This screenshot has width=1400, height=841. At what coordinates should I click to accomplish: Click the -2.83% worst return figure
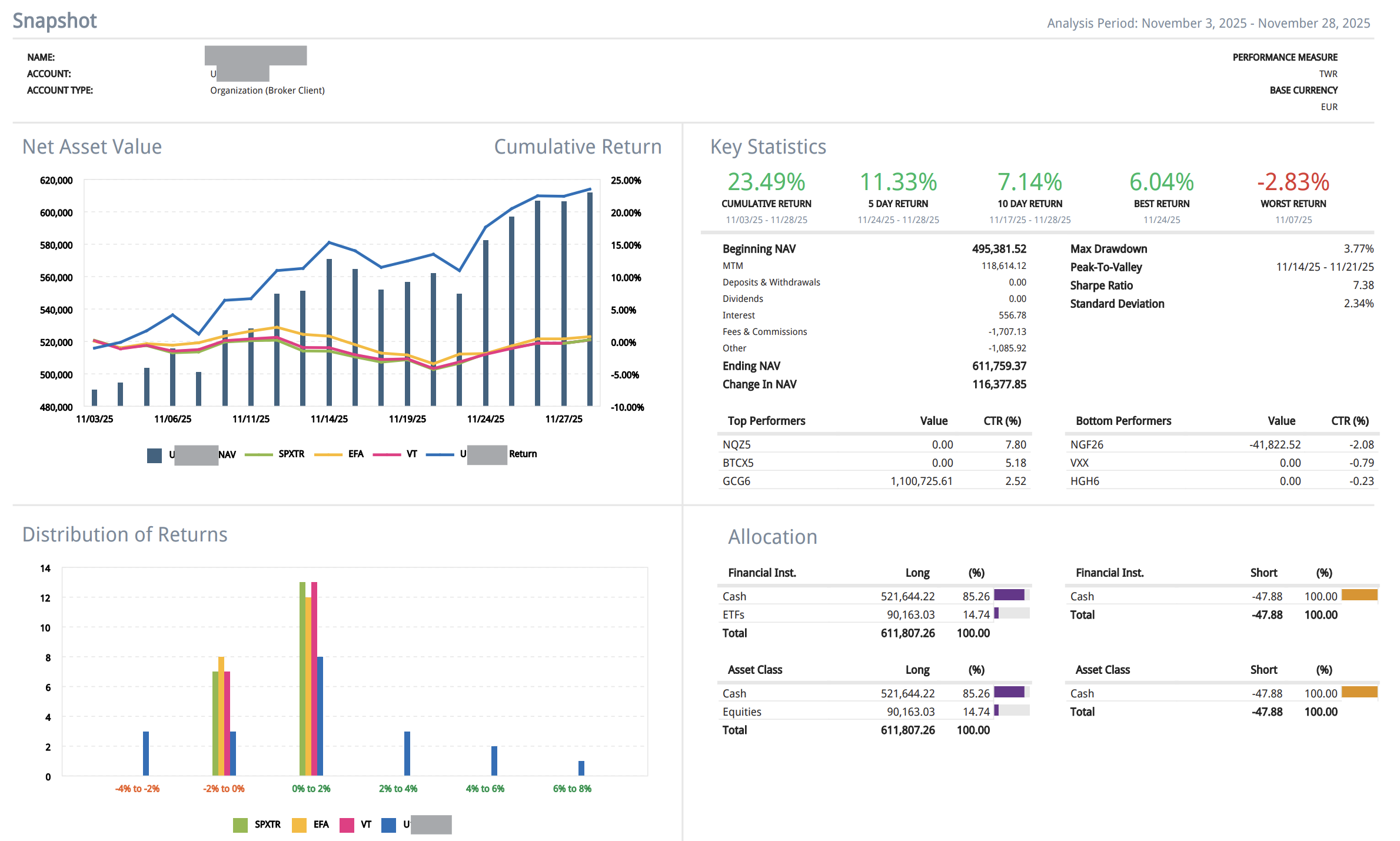point(1293,182)
